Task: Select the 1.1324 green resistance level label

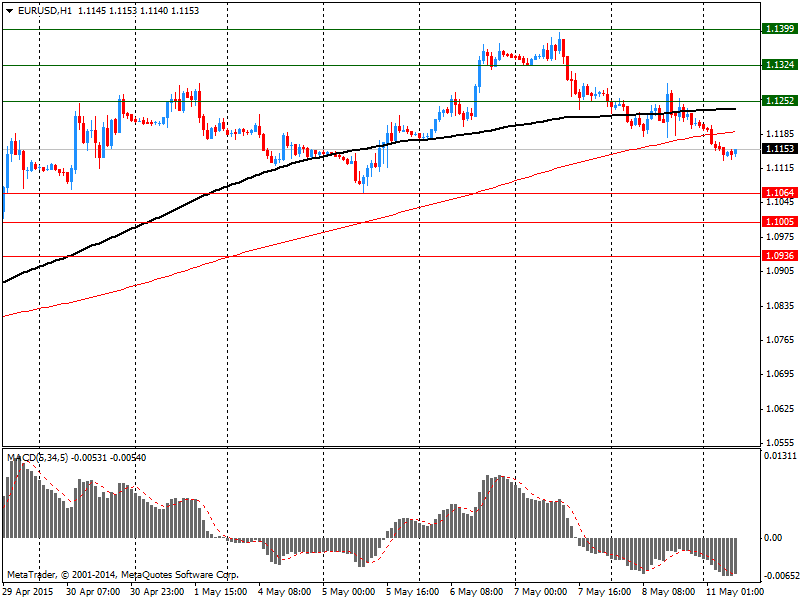Action: click(x=780, y=65)
